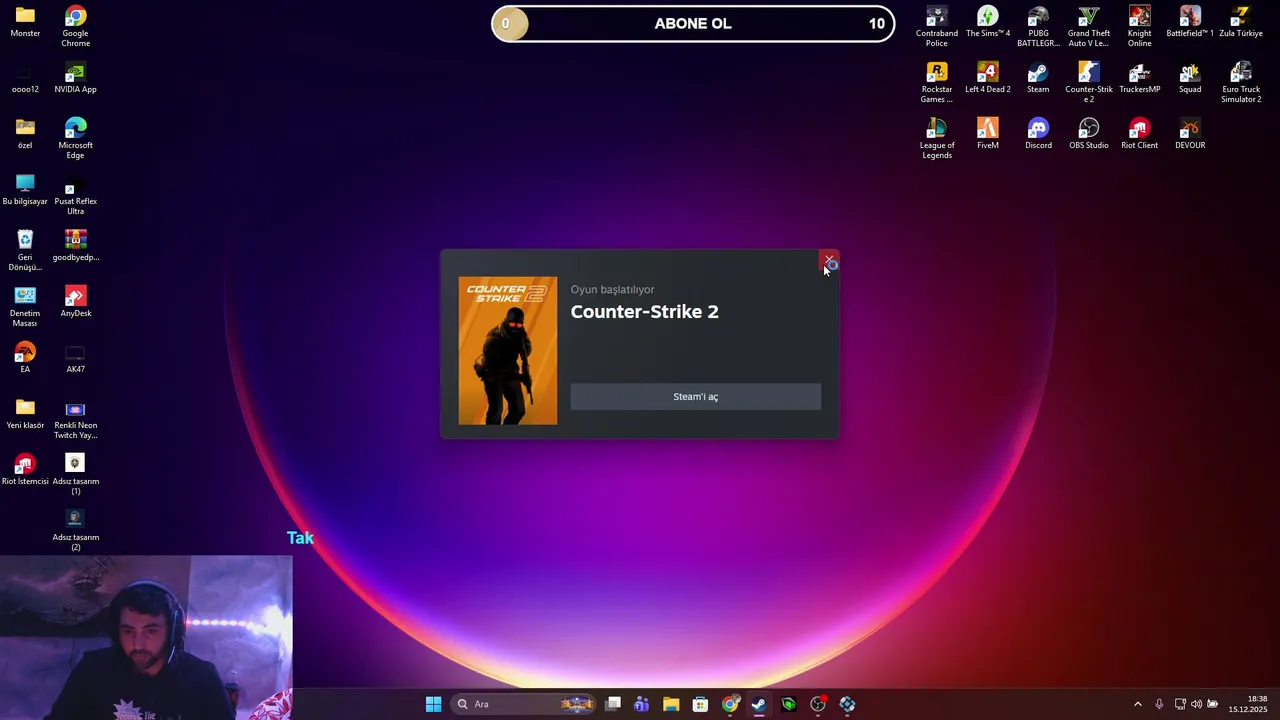The image size is (1280, 720).
Task: Select Contraband Police desktop shortcut
Action: [937, 26]
